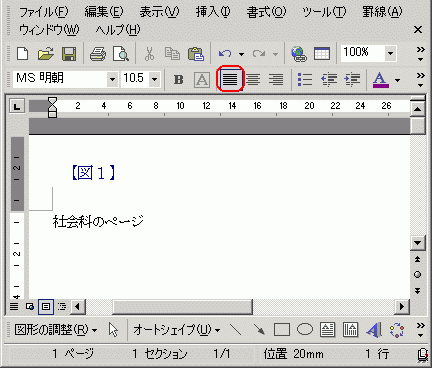
Task: Open the ヘルプ(H) menu
Action: click(x=118, y=30)
